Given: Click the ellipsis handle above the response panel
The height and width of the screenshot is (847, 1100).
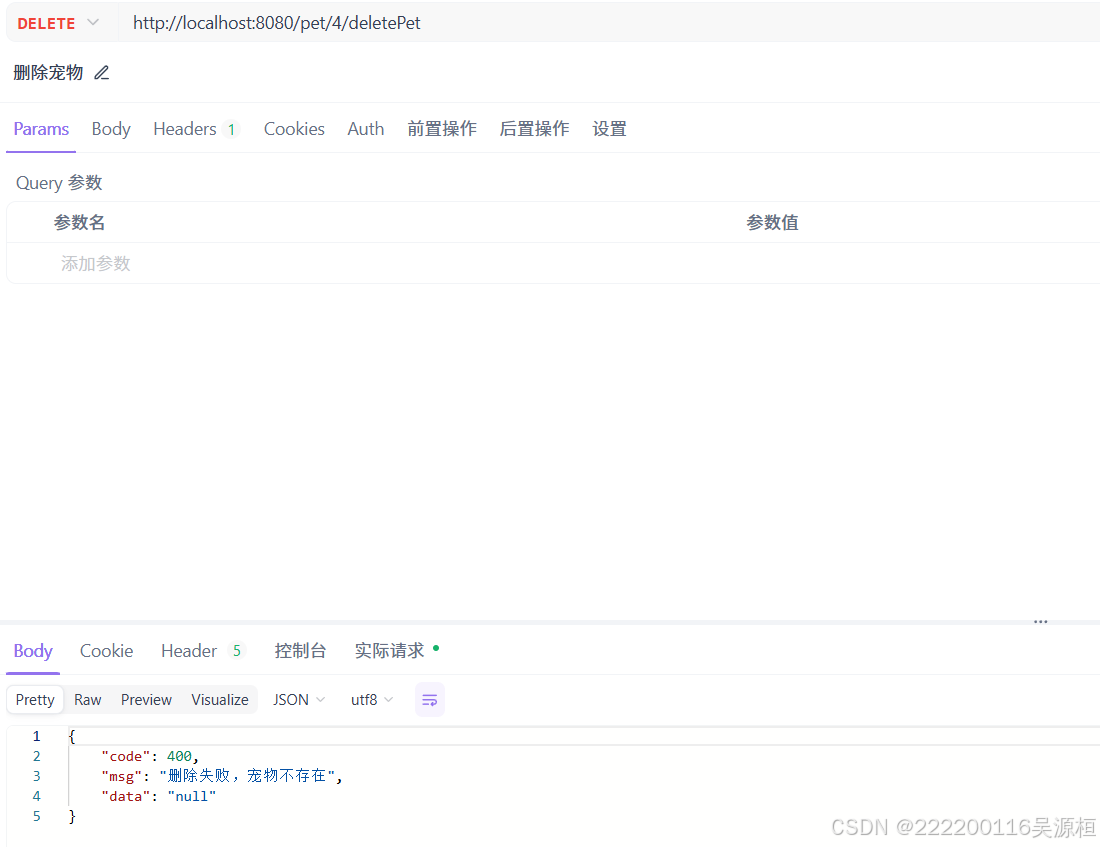Looking at the screenshot, I should pyautogui.click(x=1040, y=621).
